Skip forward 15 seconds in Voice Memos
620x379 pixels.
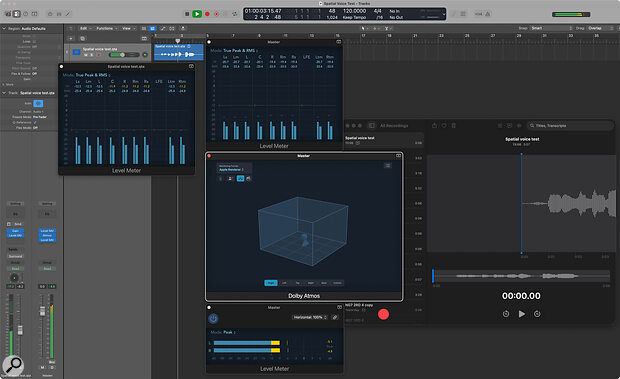[x=537, y=314]
